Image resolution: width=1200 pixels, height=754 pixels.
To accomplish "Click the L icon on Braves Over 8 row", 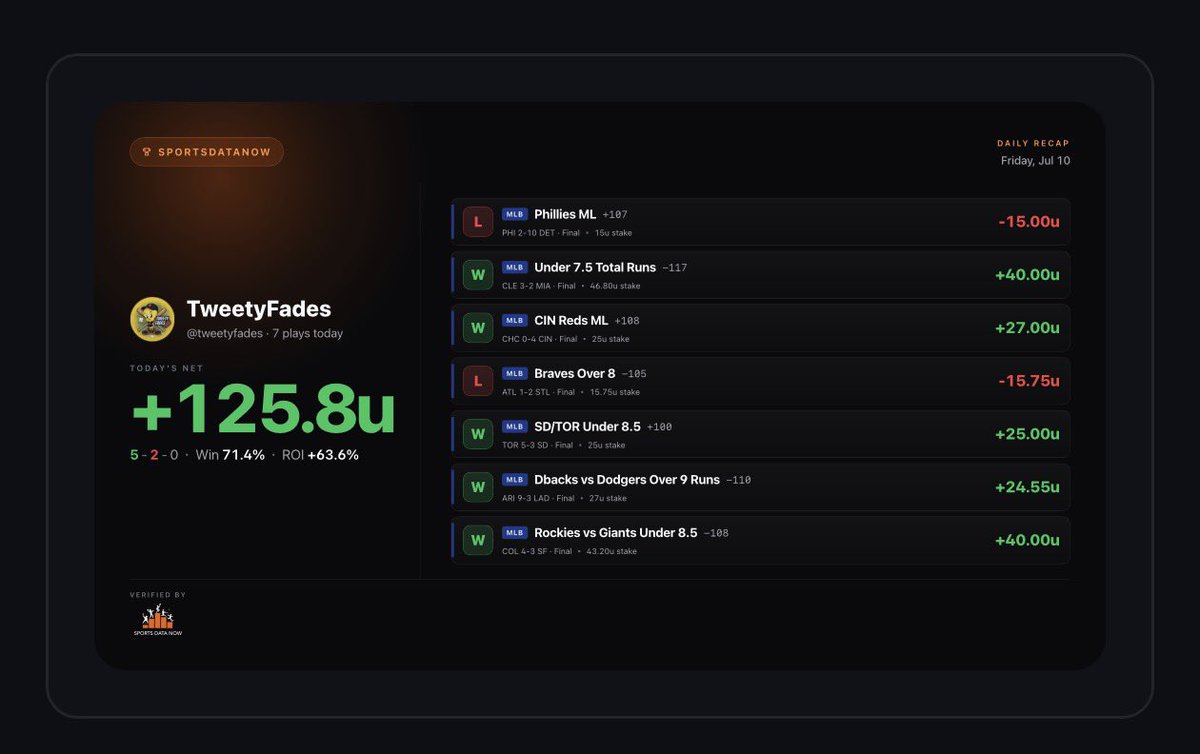I will click(x=478, y=381).
